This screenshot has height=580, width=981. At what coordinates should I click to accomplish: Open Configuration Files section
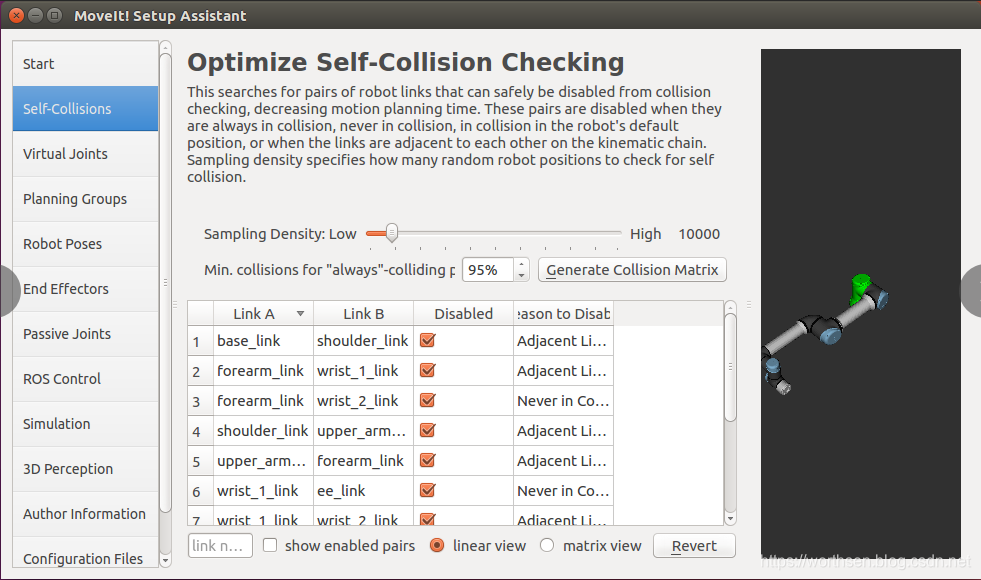click(x=85, y=553)
